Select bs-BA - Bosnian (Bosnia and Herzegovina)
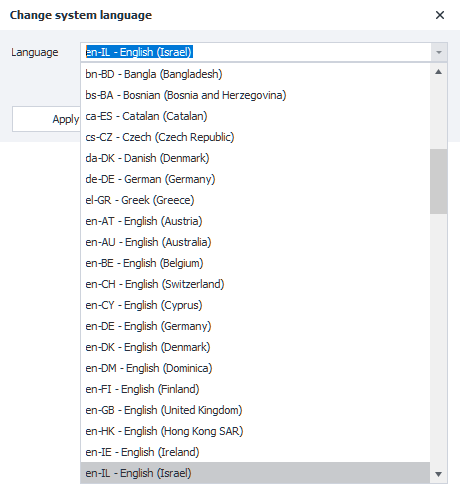The image size is (460, 484). click(x=255, y=95)
